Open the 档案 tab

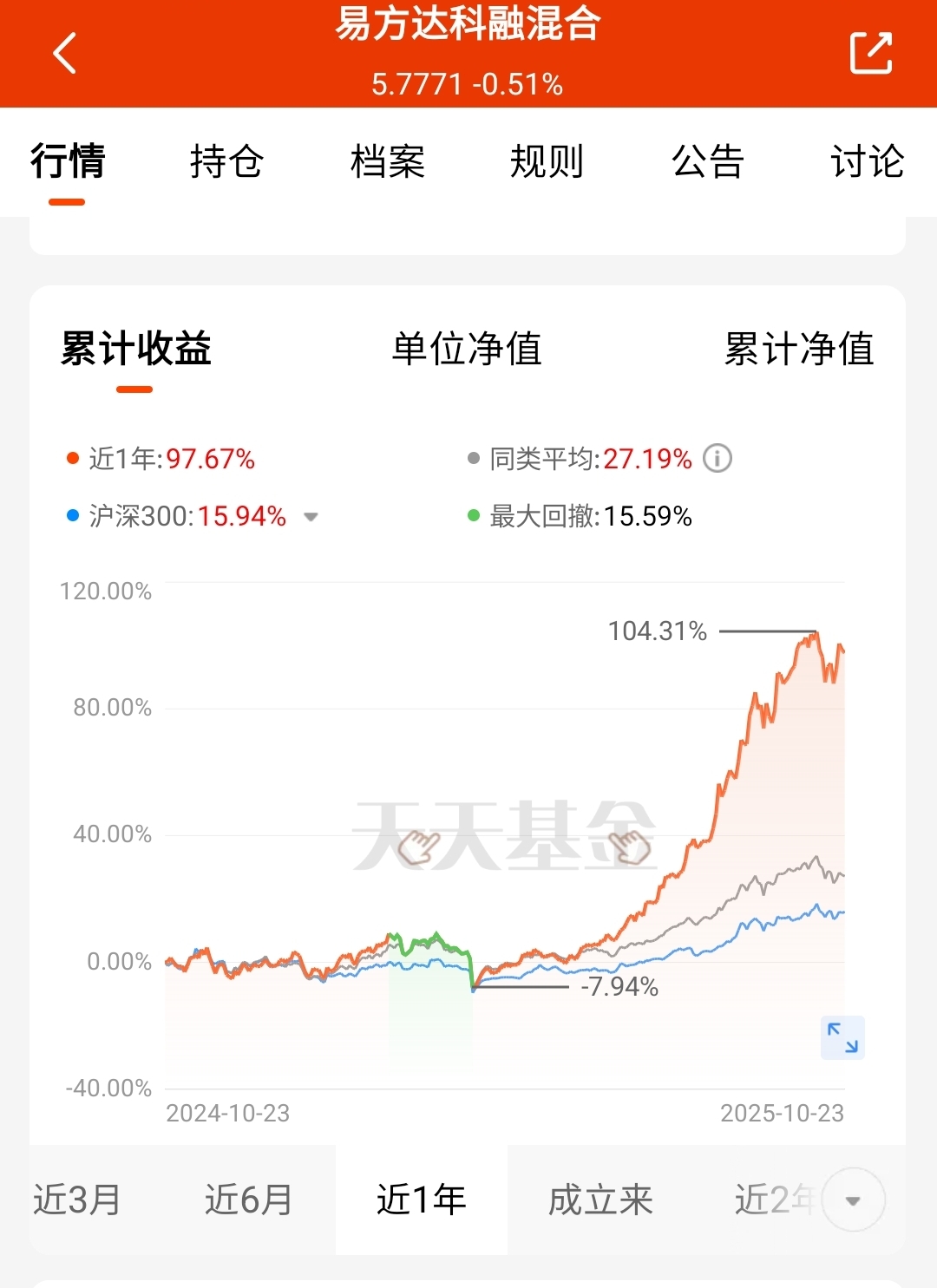coord(387,162)
